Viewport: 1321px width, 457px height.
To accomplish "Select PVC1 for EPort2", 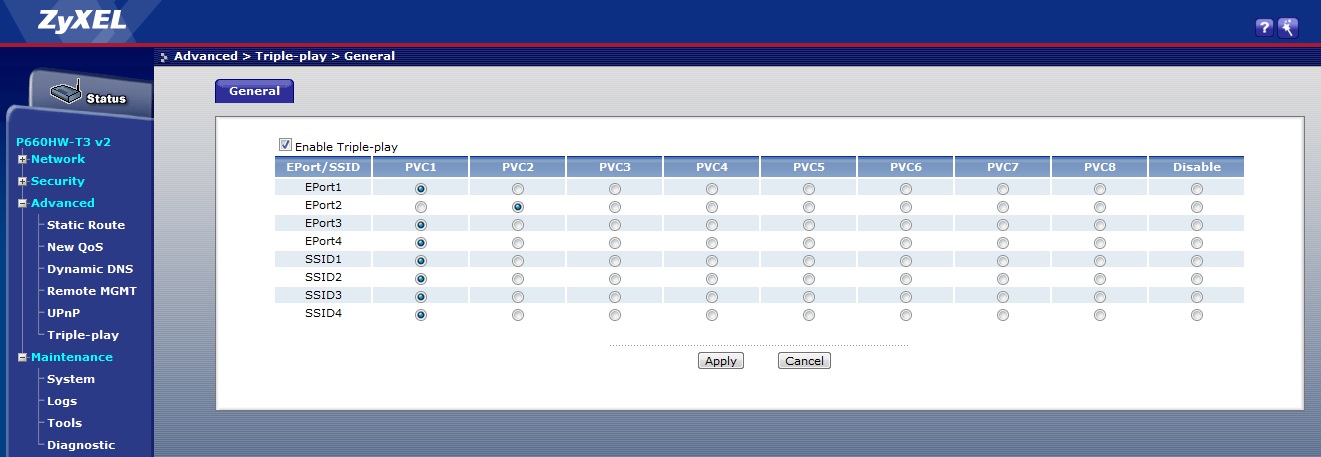I will [x=420, y=206].
